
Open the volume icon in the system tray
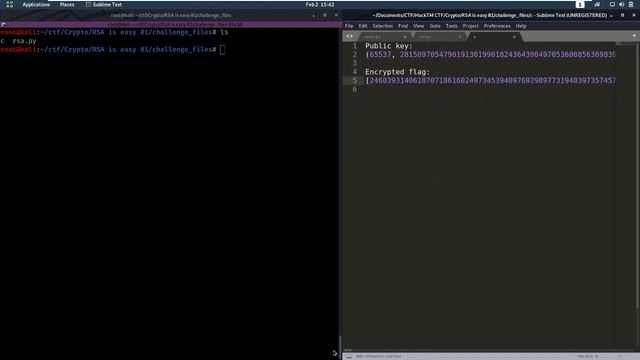pyautogui.click(x=621, y=4)
